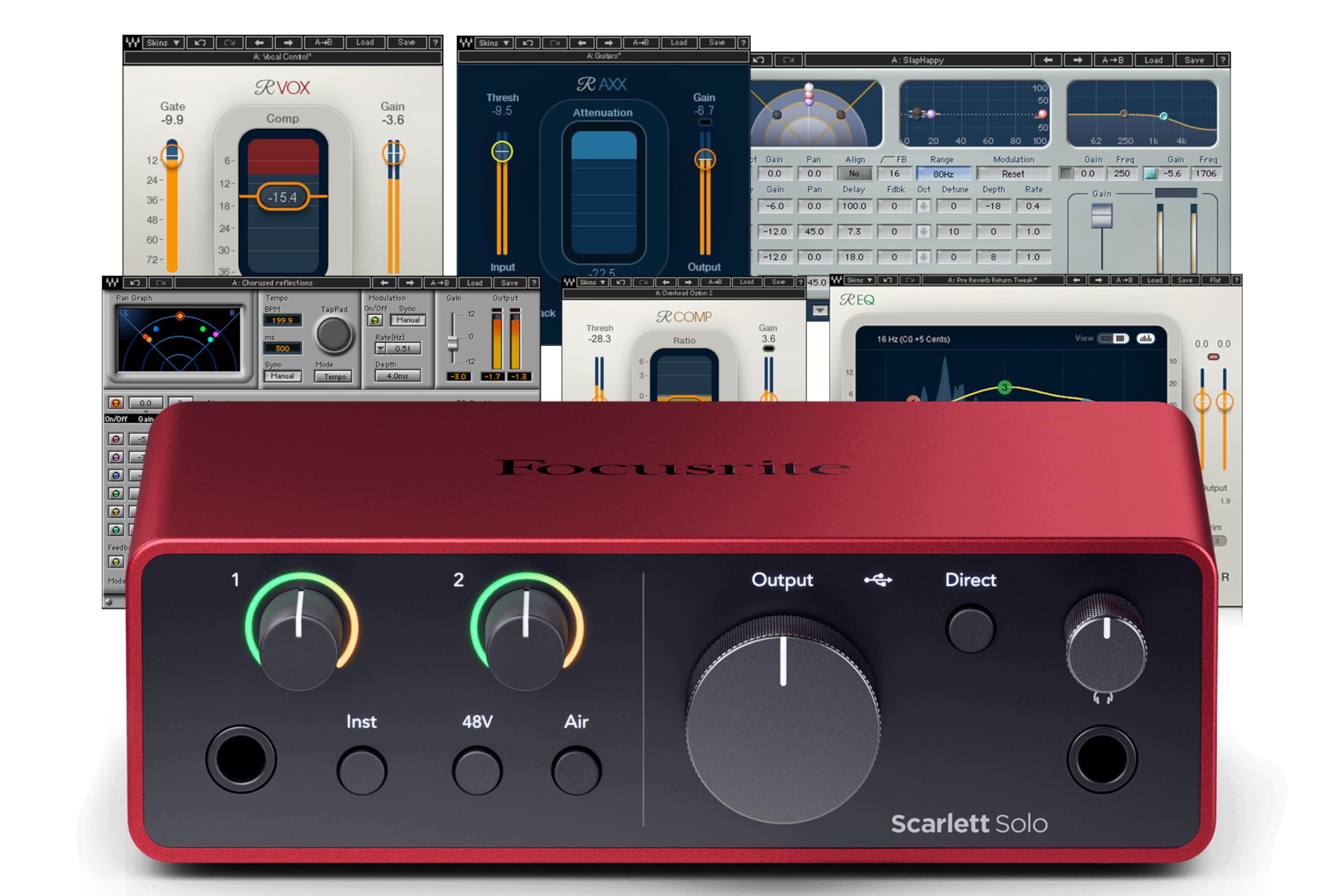Toggle Modulation On/Off in Chorused reflections
The image size is (1344, 896).
pos(375,320)
